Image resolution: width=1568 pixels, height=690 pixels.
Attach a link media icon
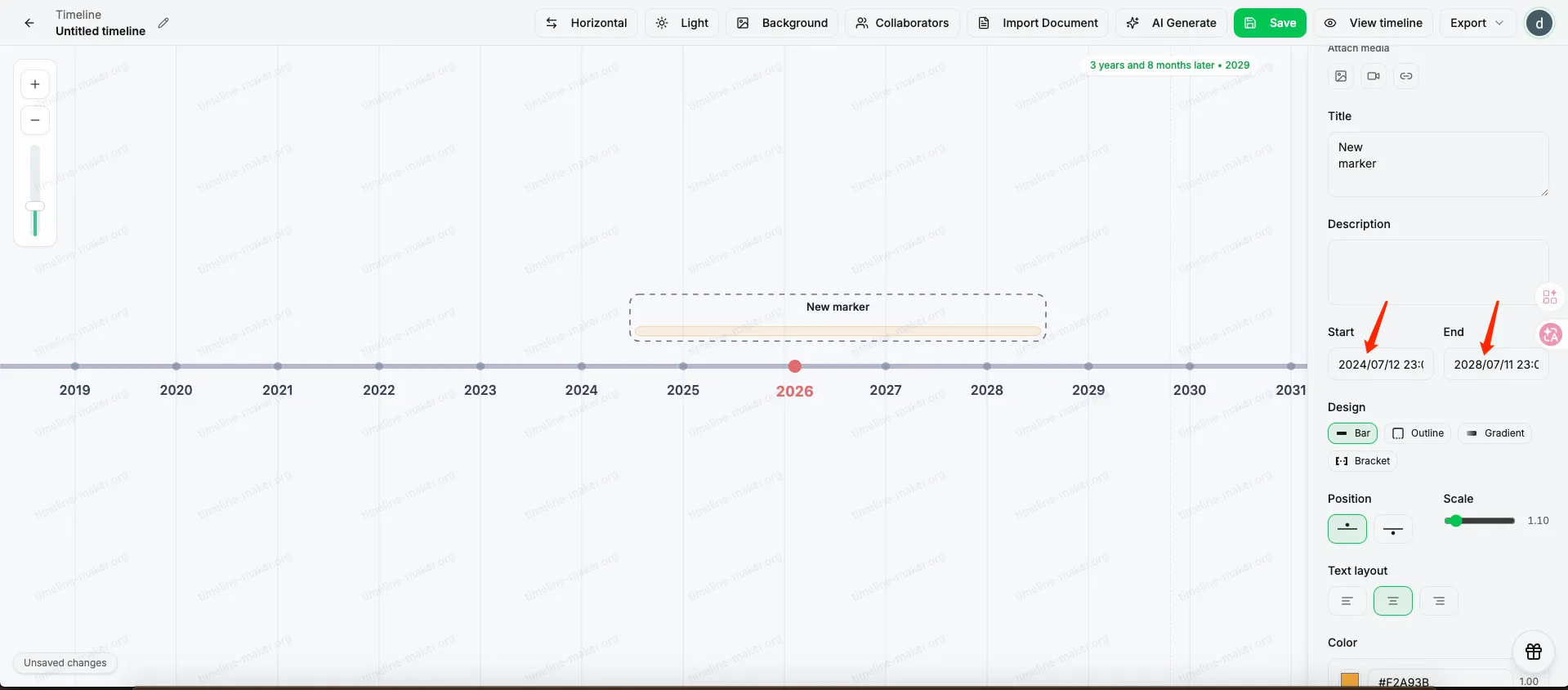1406,76
